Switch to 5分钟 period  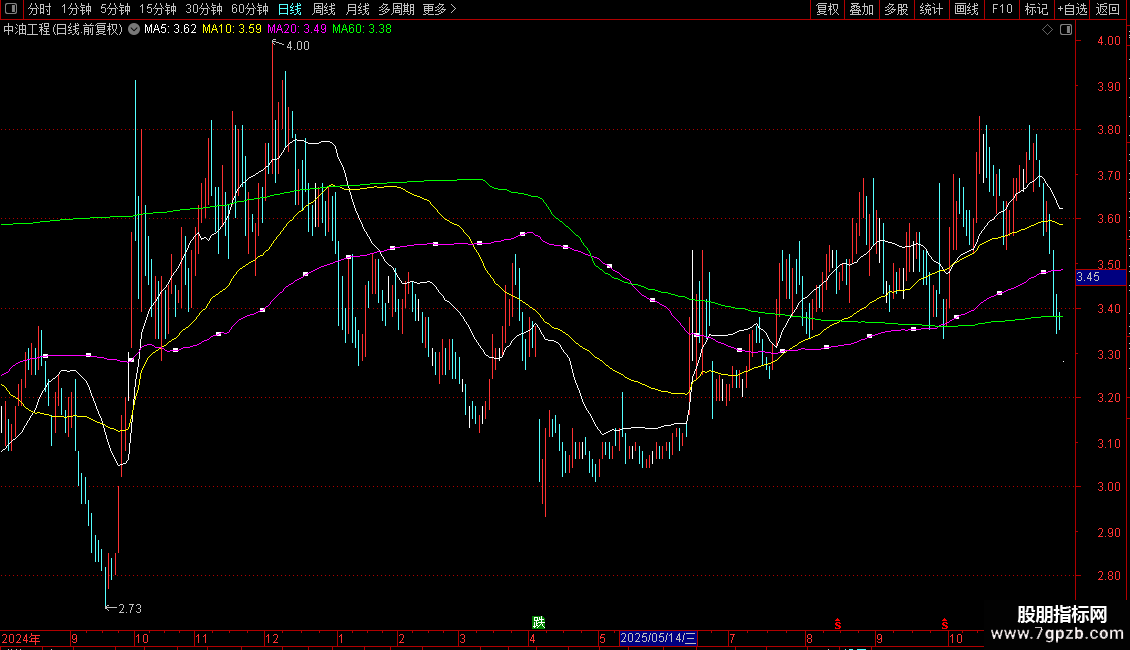click(x=115, y=9)
